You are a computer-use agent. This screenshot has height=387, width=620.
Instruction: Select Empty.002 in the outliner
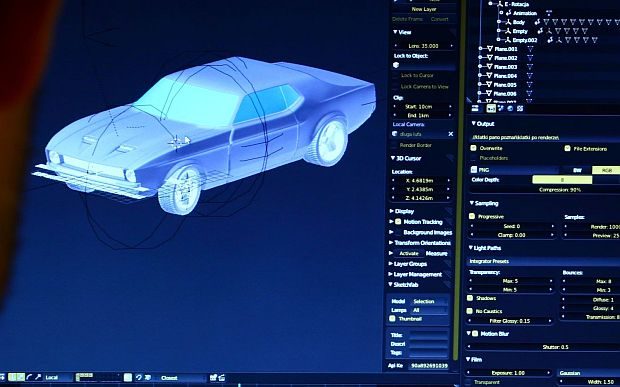(524, 40)
